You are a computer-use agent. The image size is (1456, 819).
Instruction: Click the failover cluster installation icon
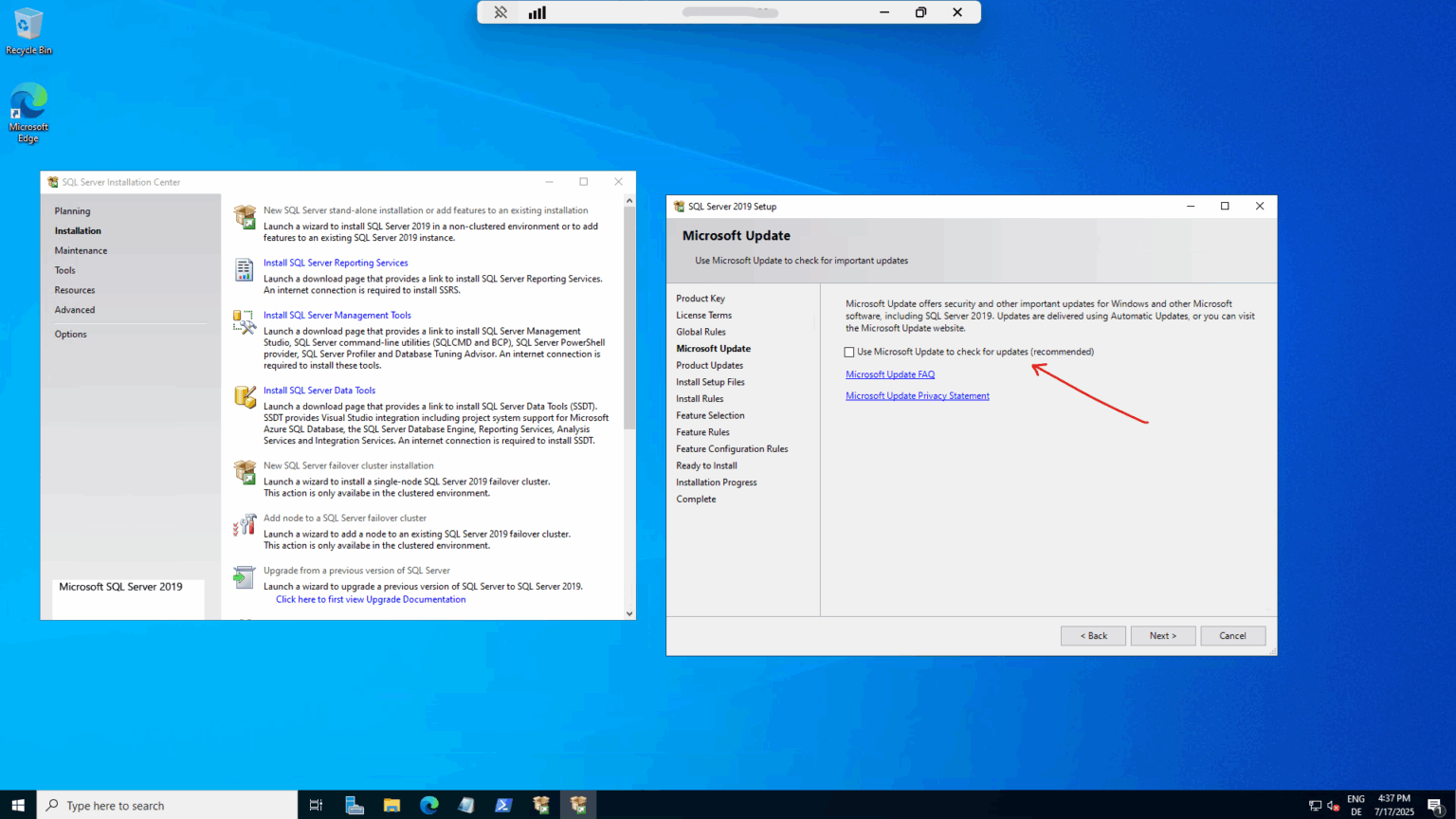[x=245, y=472]
